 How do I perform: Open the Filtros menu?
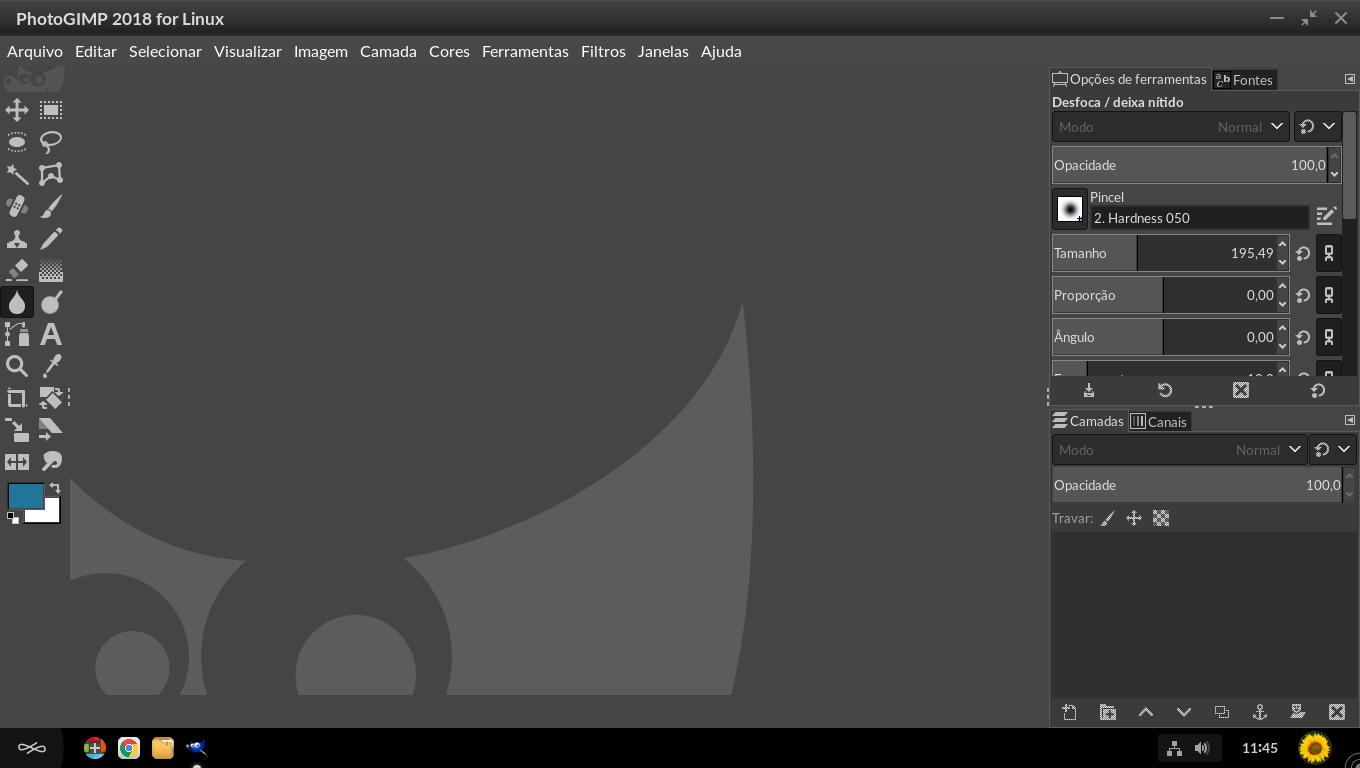(603, 51)
